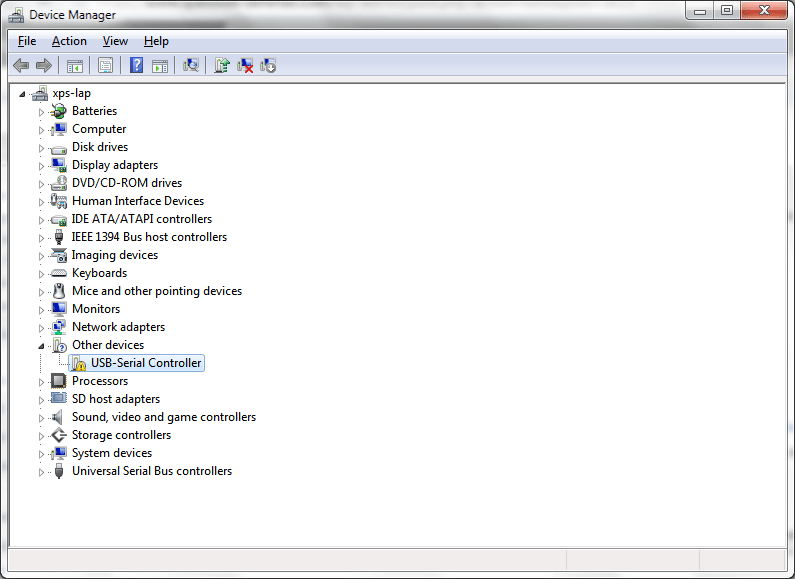Click the Display adapters icon
795x579 pixels.
59,165
